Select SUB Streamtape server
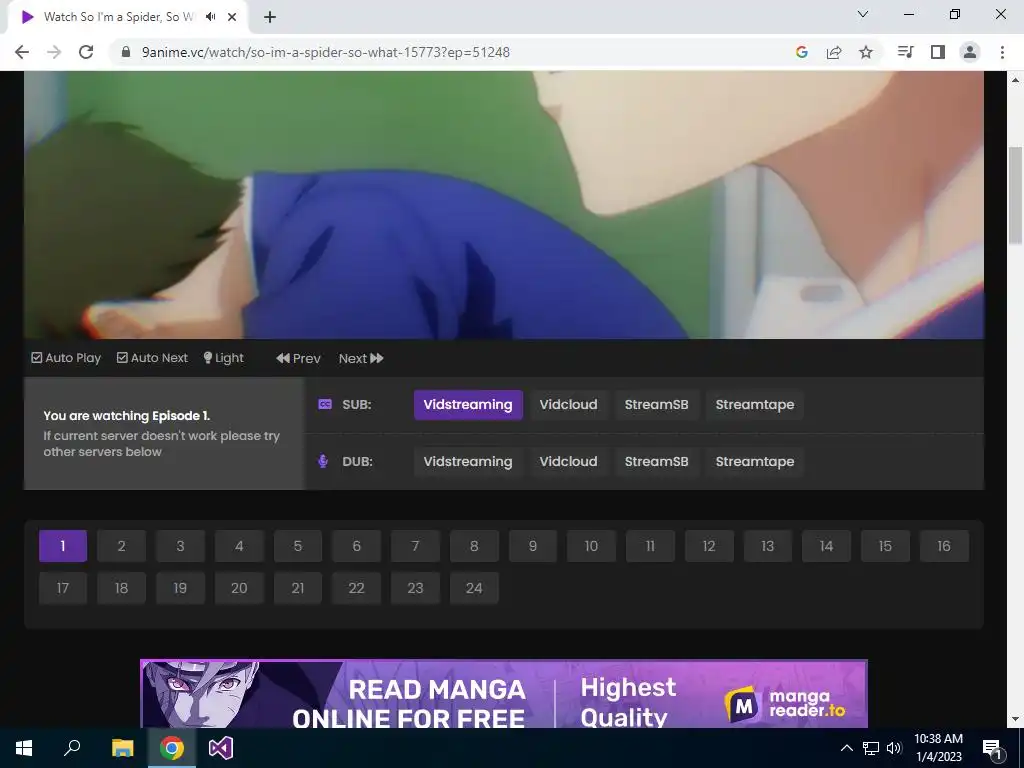 point(755,405)
